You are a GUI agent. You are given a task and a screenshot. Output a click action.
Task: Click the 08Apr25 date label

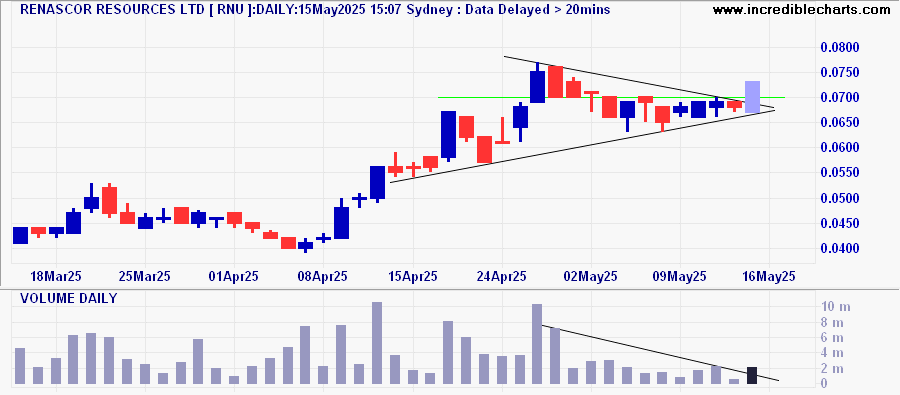tap(323, 276)
